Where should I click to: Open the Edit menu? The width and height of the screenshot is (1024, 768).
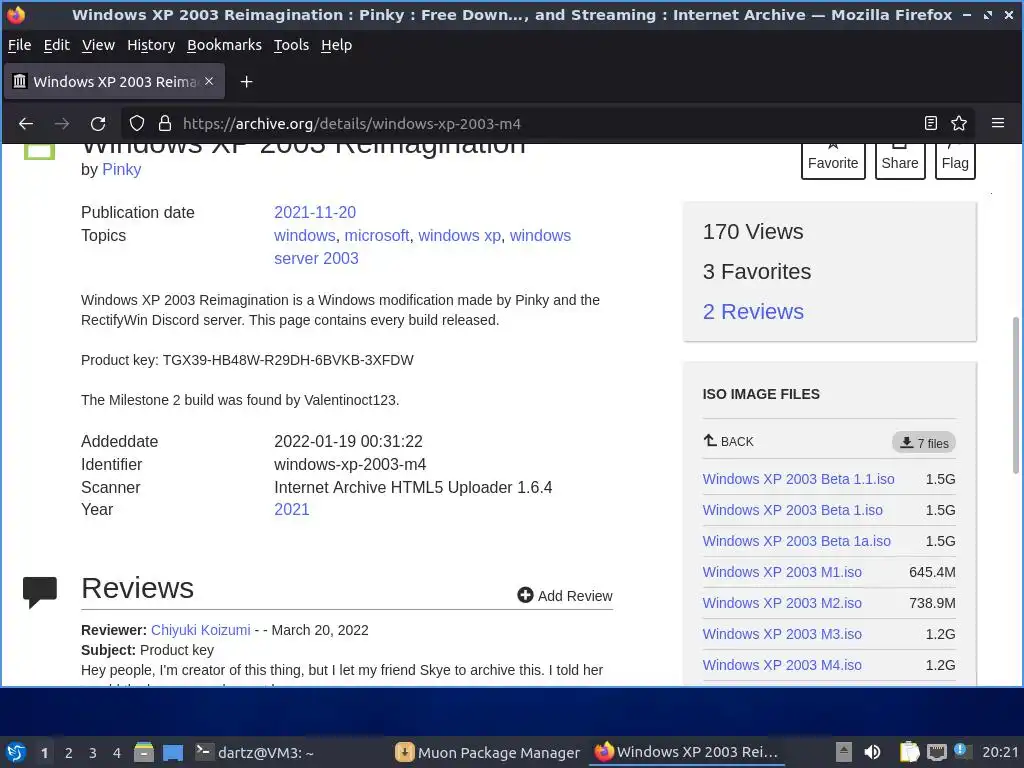point(56,45)
